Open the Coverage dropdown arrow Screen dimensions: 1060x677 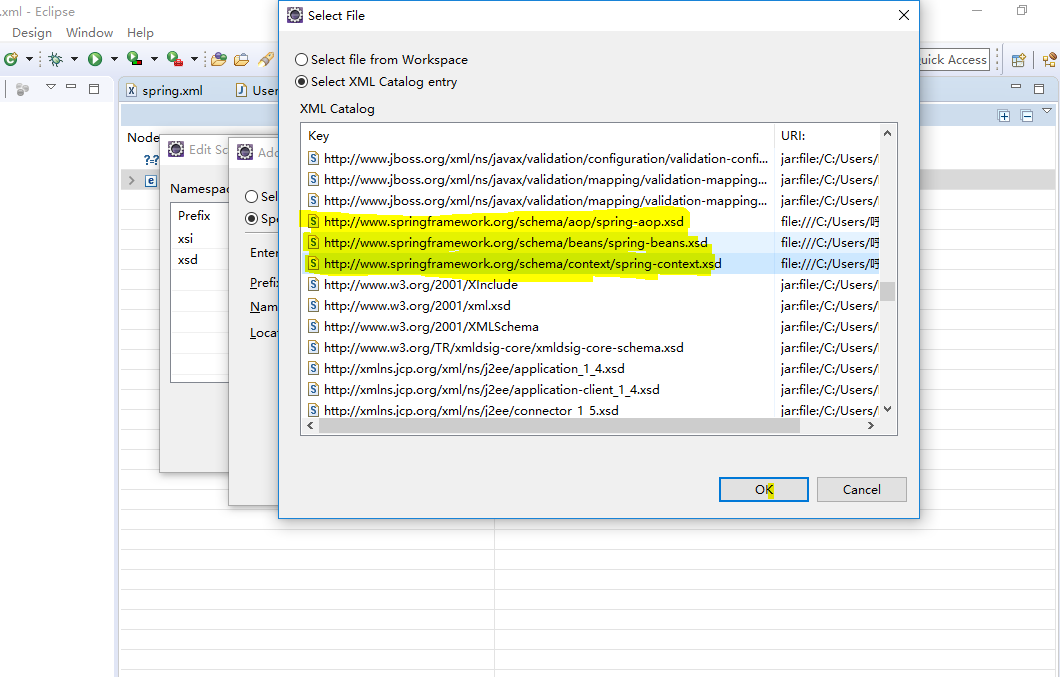(154, 60)
